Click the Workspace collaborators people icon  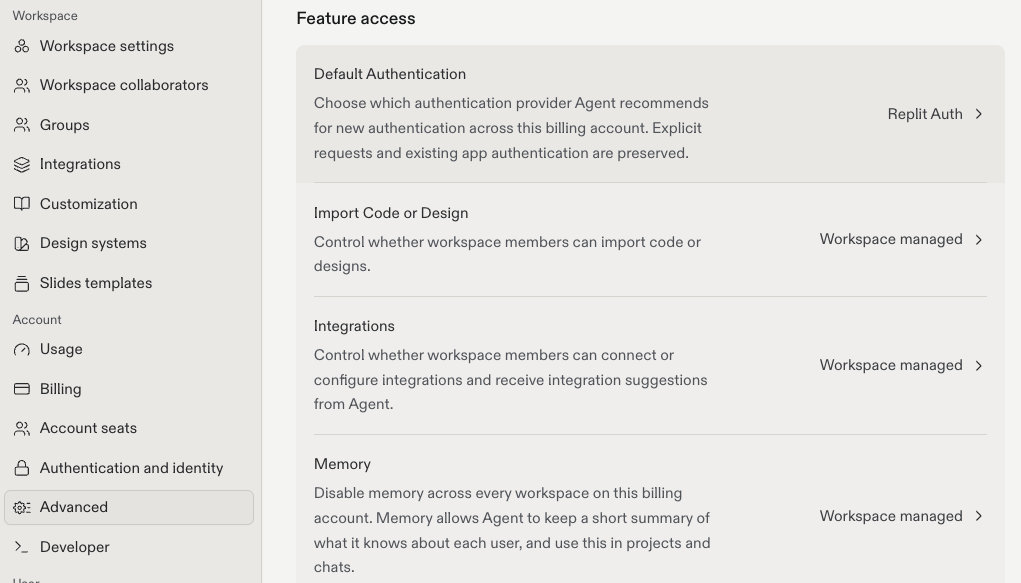click(x=21, y=85)
